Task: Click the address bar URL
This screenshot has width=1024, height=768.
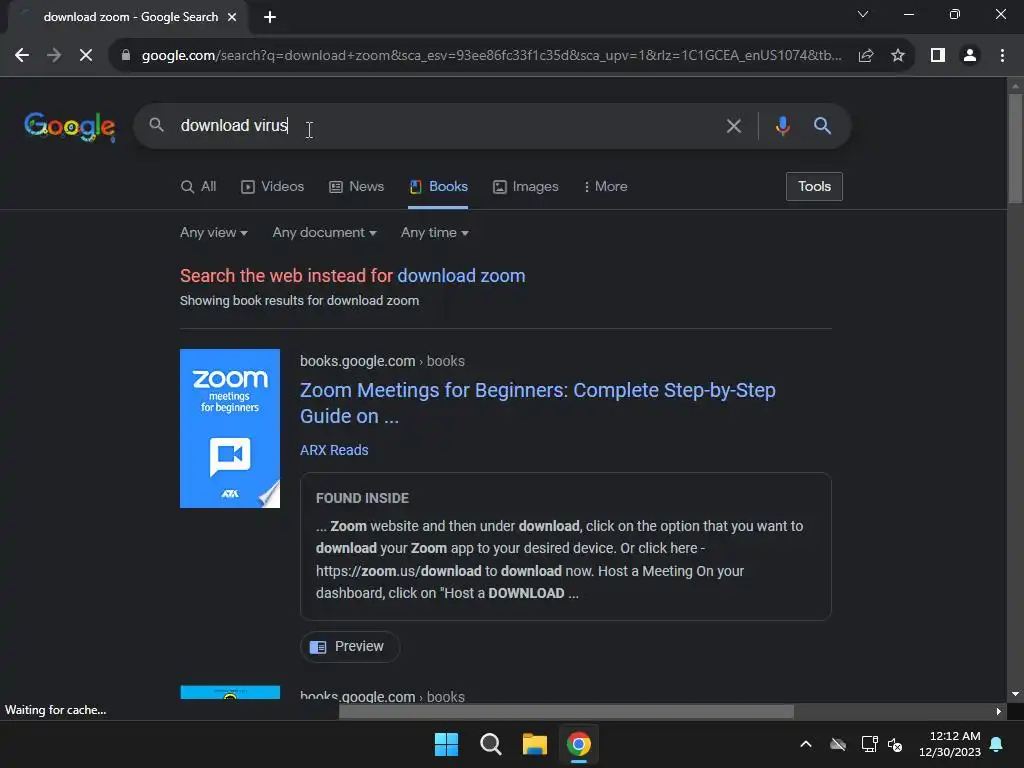Action: pos(491,56)
